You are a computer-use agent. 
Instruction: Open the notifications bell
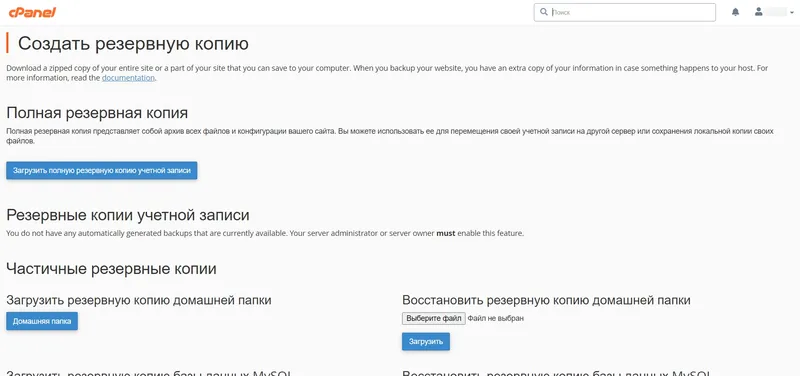735,12
